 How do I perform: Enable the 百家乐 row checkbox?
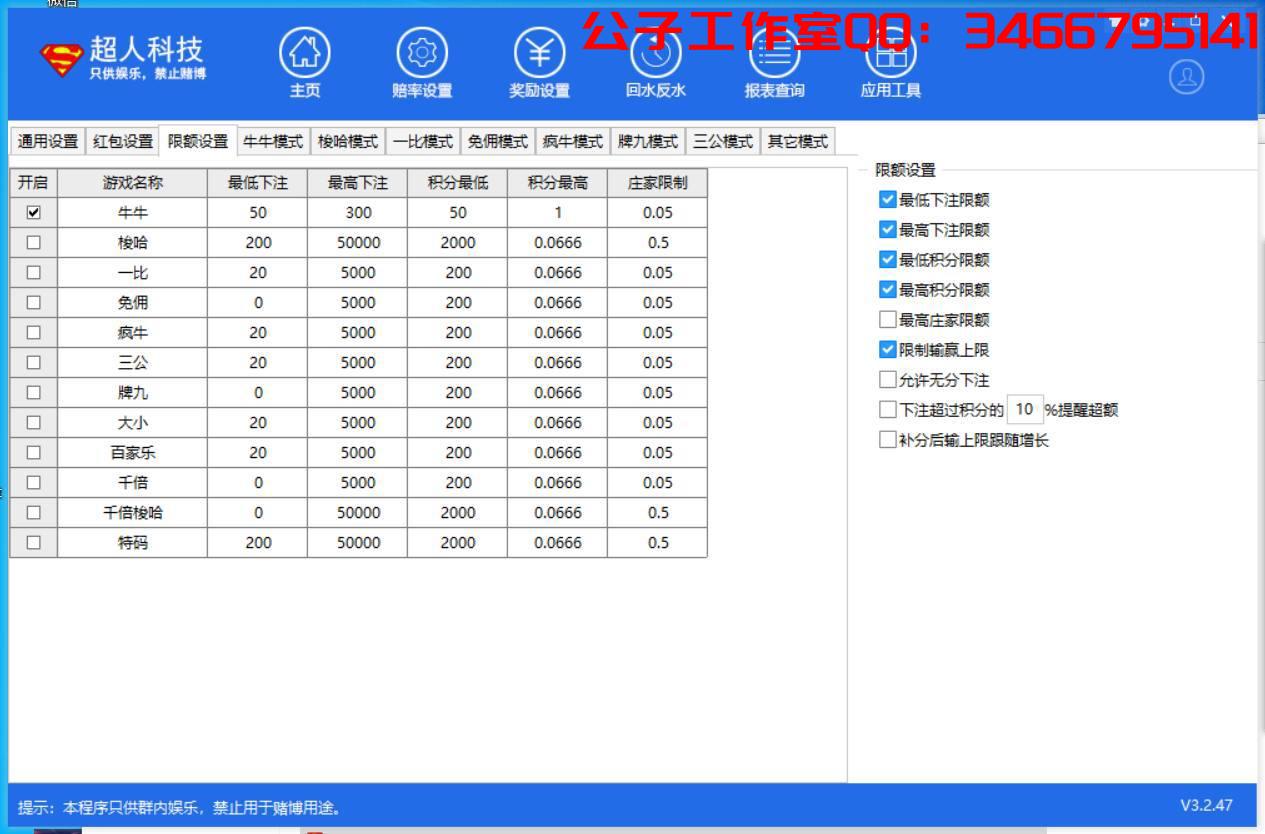point(34,452)
